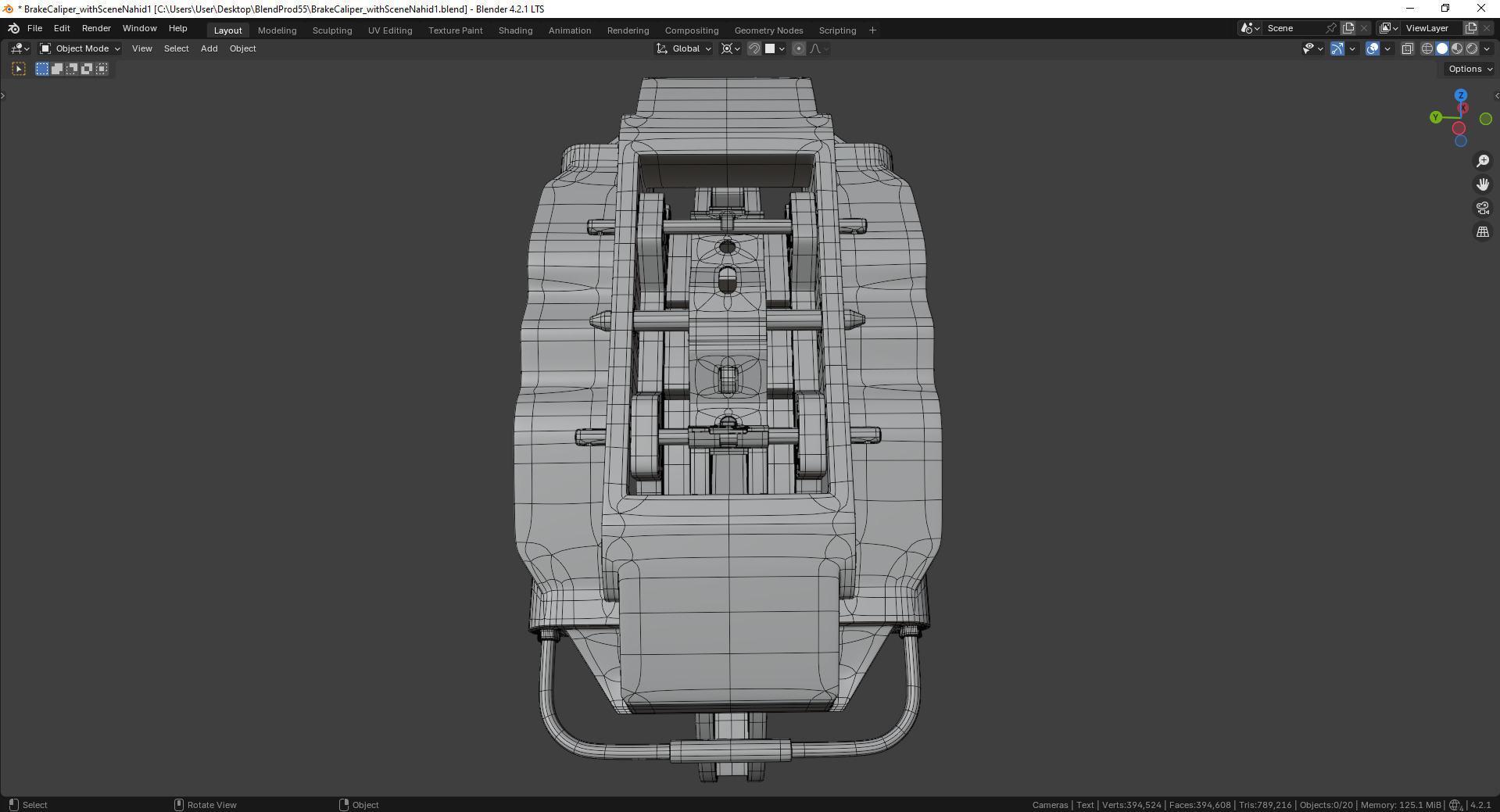
Task: Add a new view layer
Action: coord(1471,28)
